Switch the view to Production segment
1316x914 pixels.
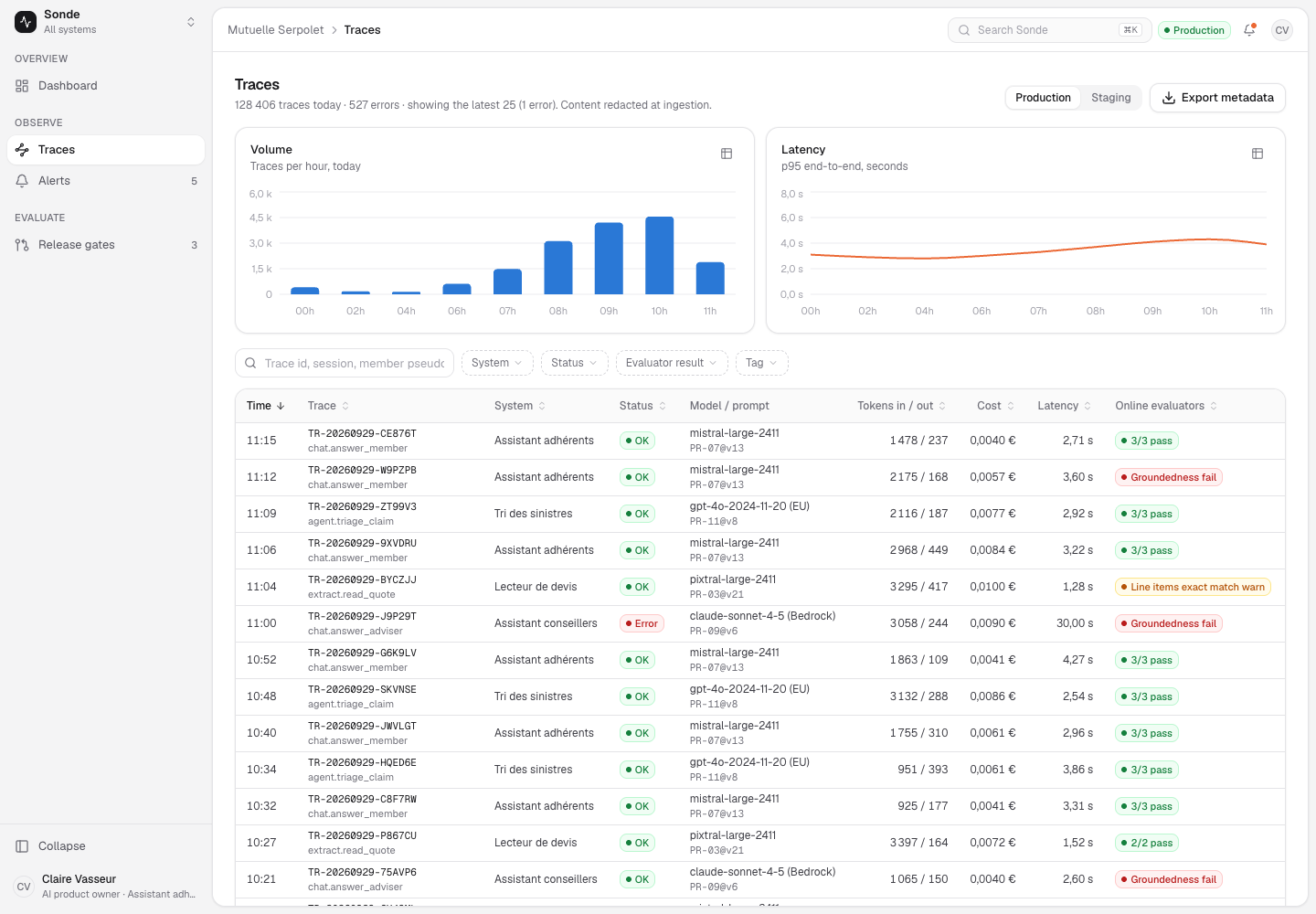click(x=1043, y=98)
